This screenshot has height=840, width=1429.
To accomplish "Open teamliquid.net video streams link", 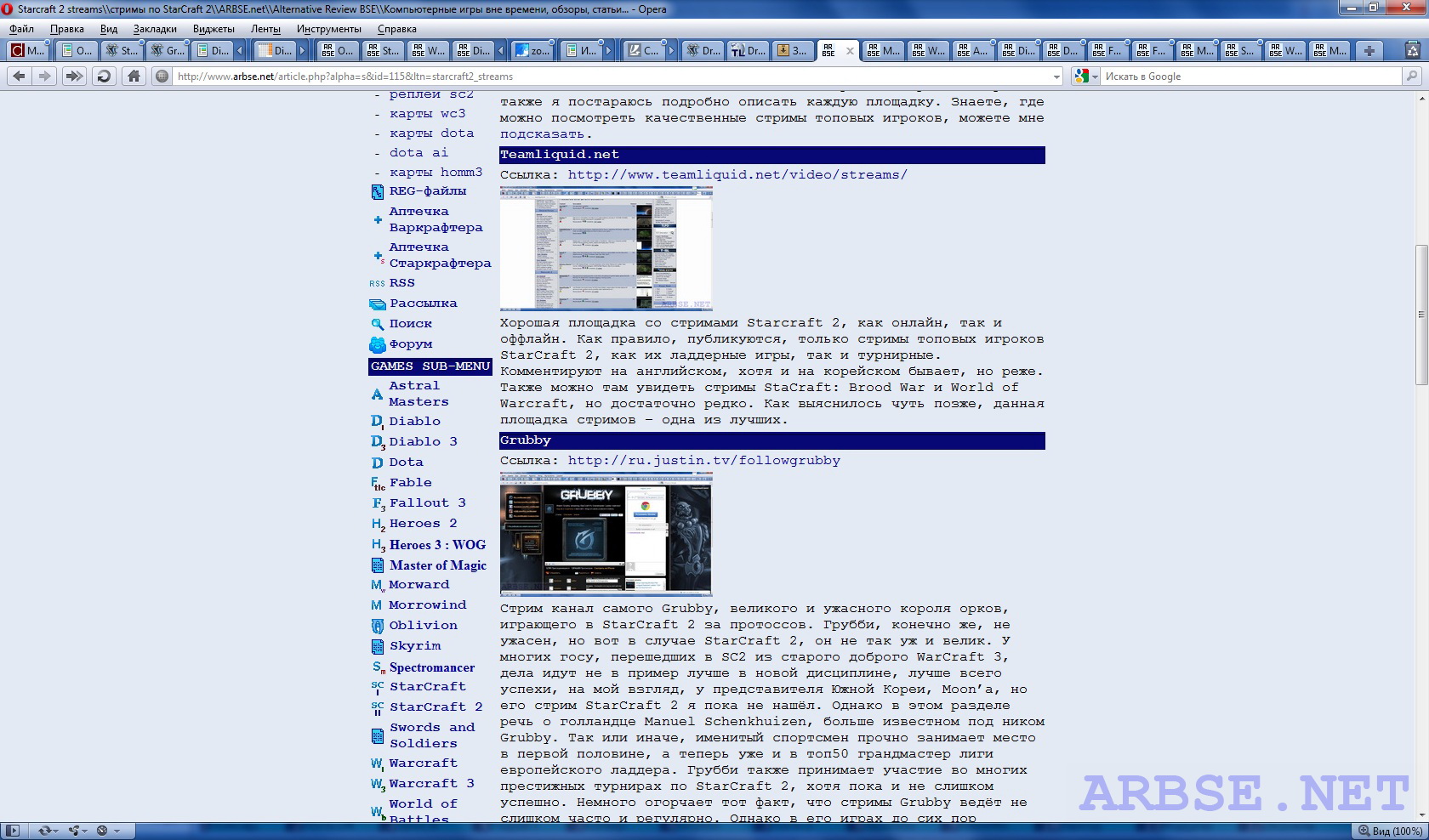I will tap(737, 175).
